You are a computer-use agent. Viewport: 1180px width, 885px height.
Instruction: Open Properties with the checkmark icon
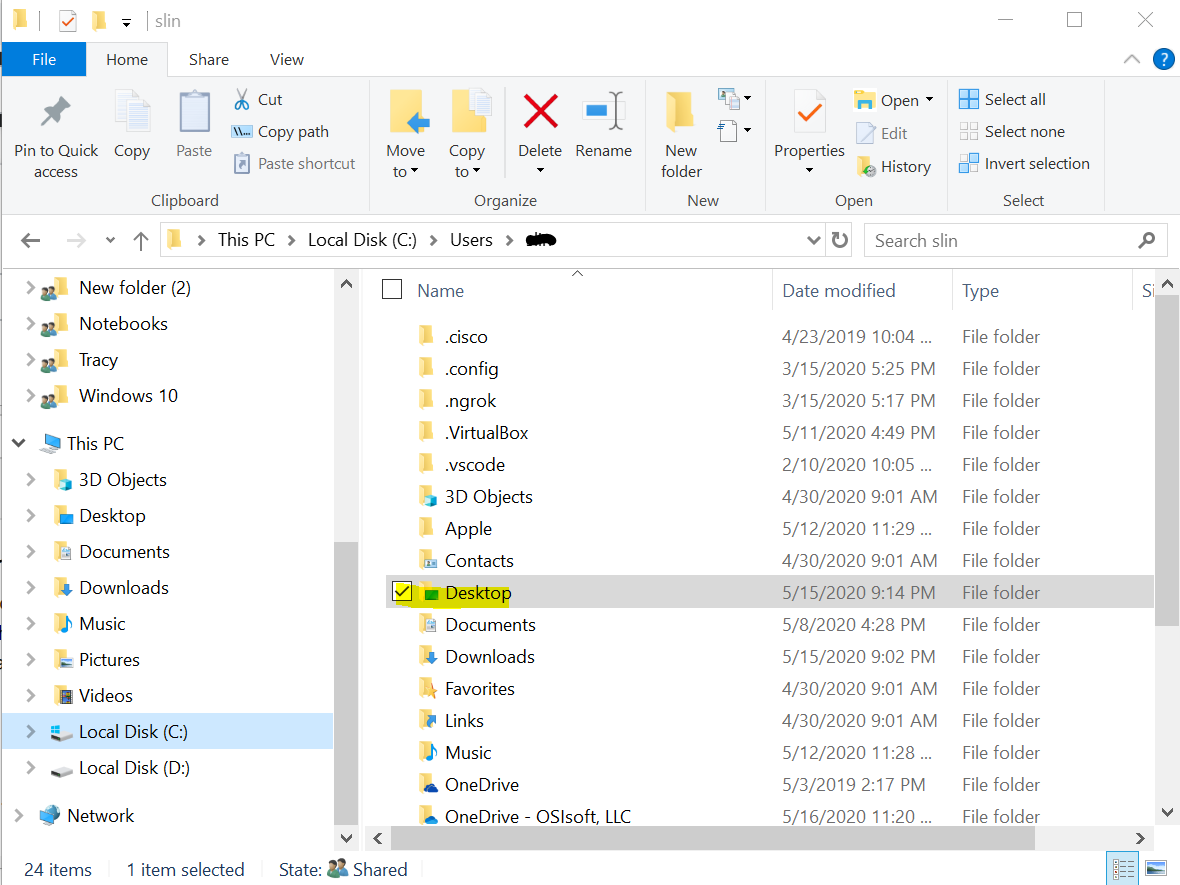(809, 113)
